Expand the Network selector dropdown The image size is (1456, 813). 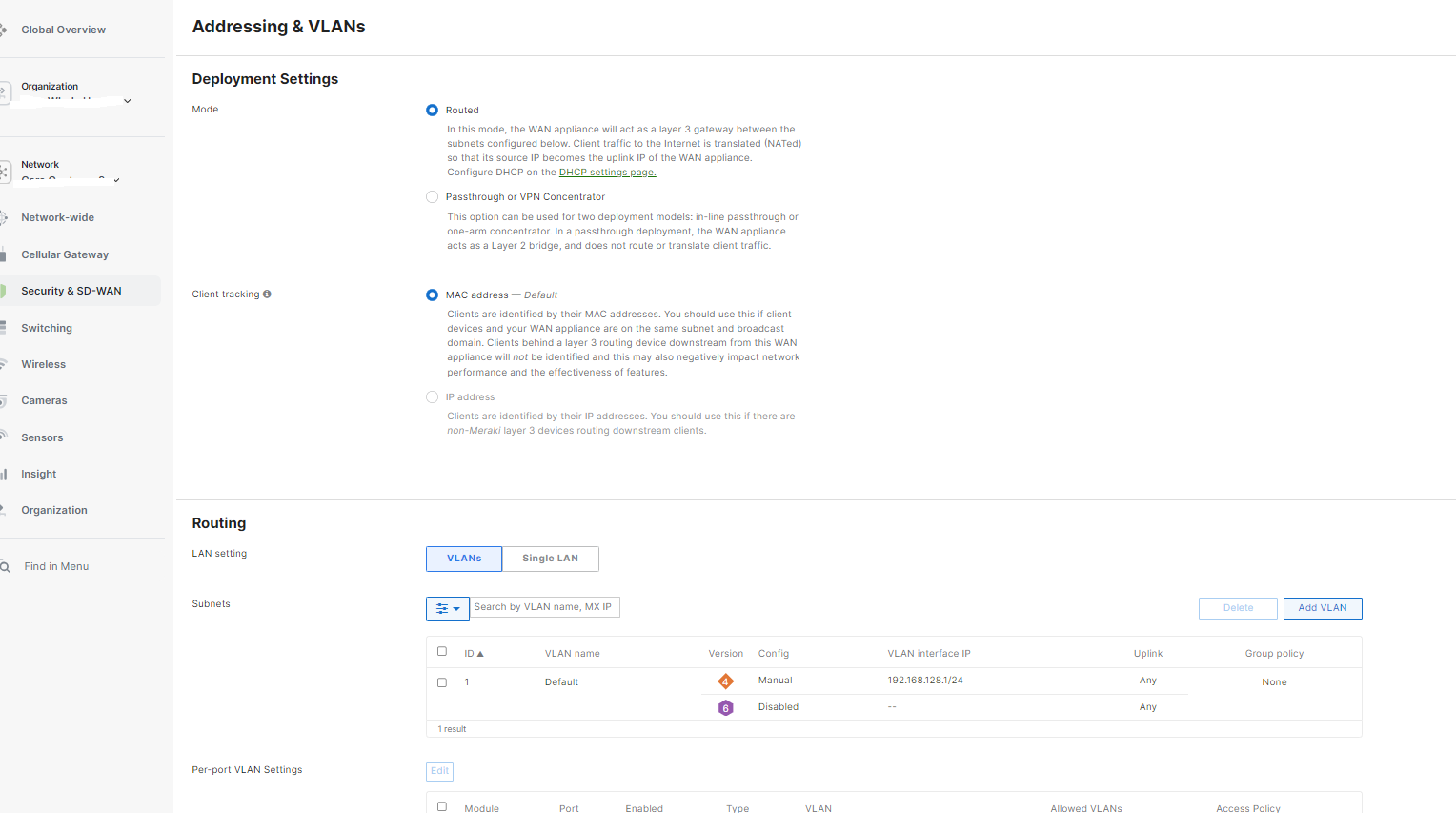[x=114, y=178]
